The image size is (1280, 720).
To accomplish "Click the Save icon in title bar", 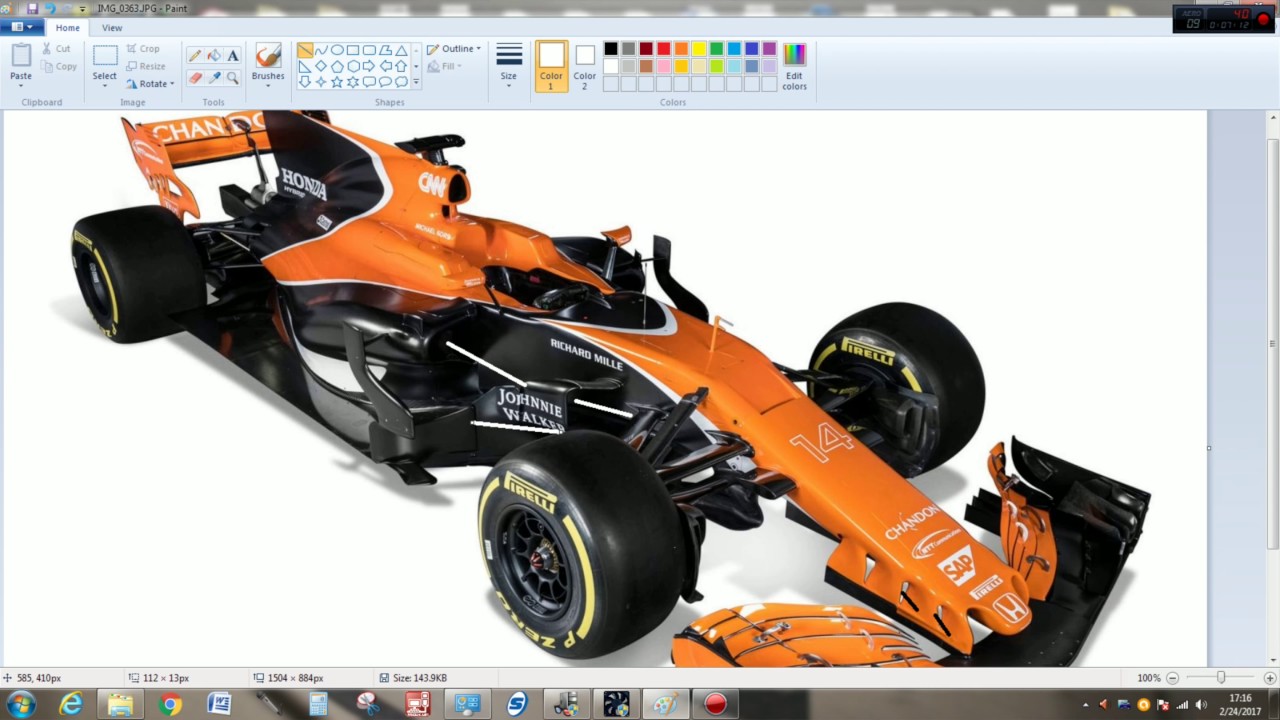I will (x=32, y=8).
